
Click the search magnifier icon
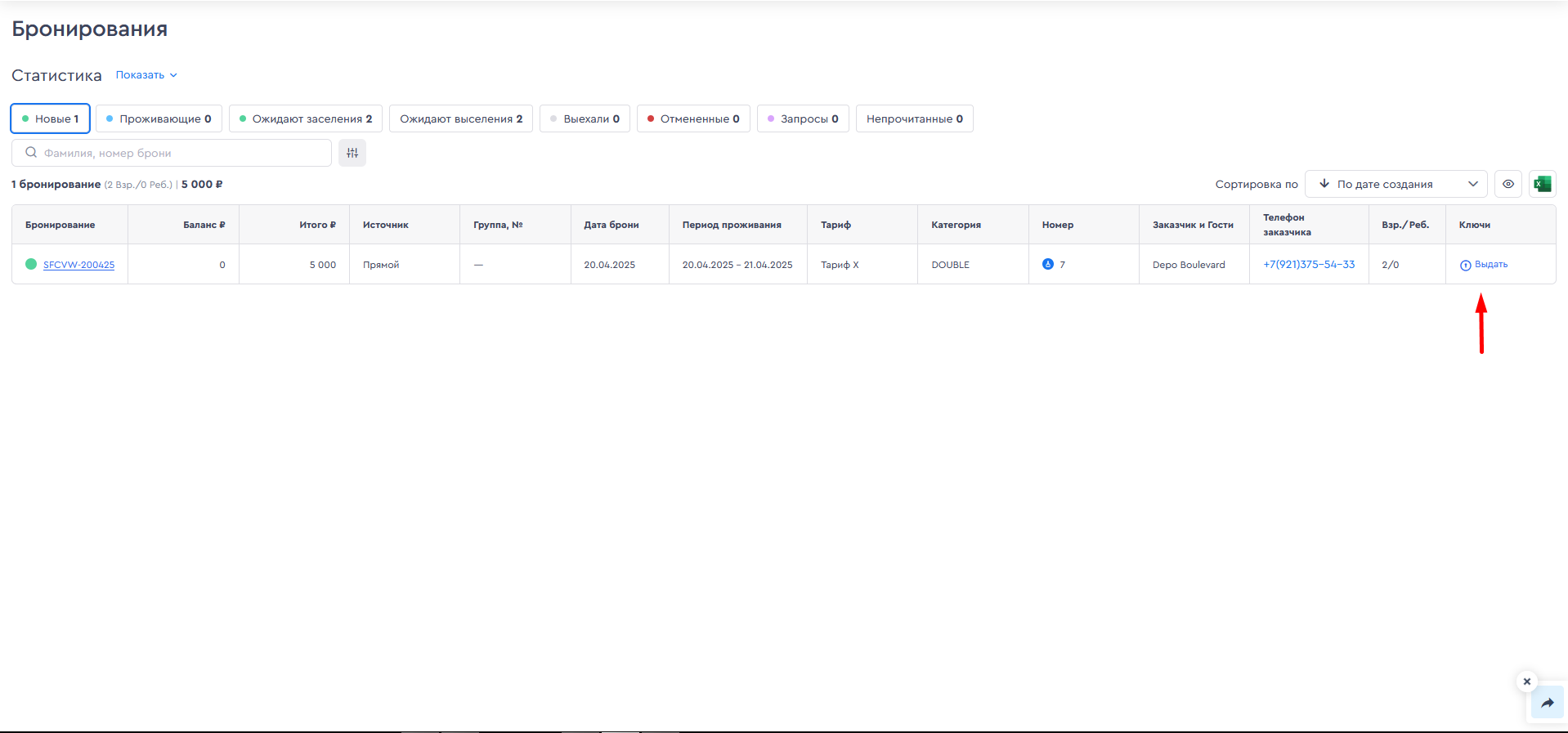[31, 153]
